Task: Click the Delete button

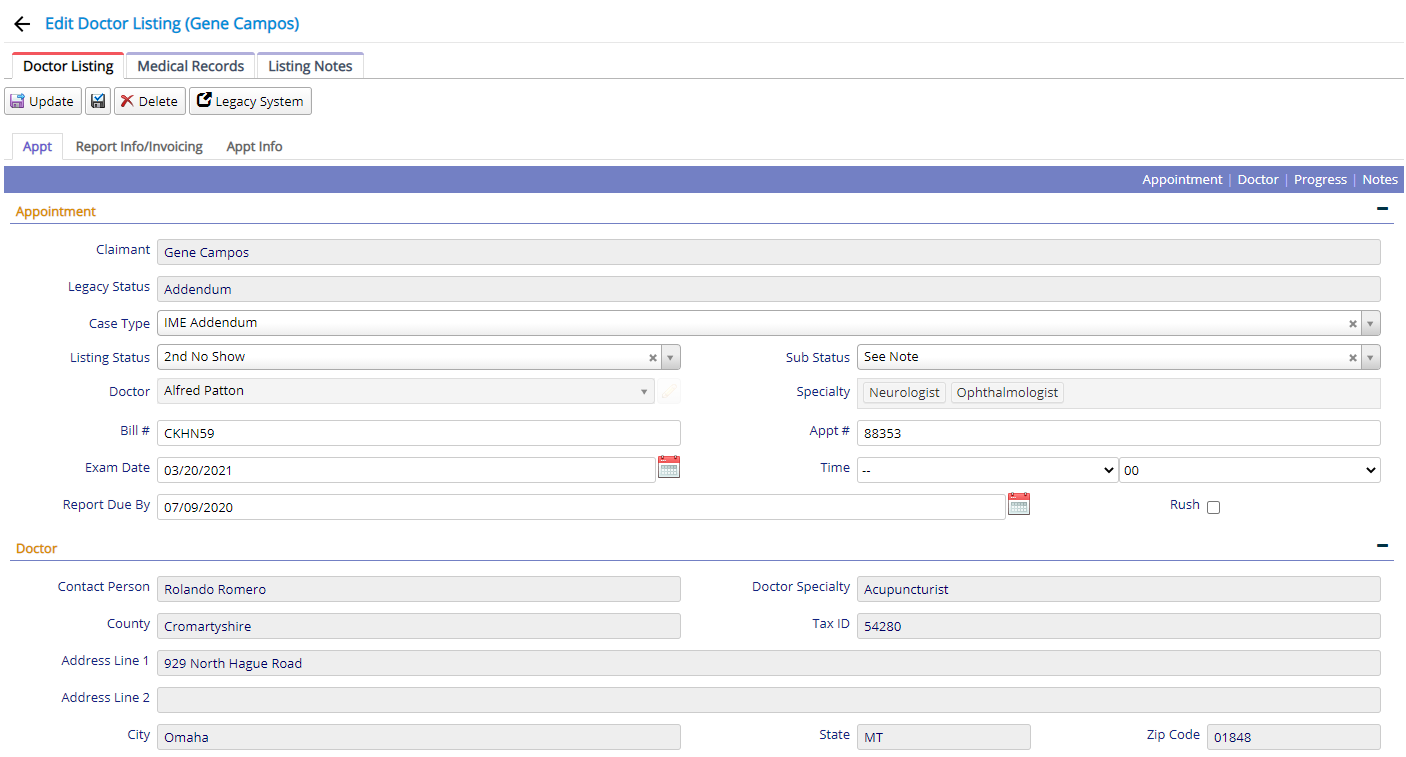Action: click(x=149, y=101)
